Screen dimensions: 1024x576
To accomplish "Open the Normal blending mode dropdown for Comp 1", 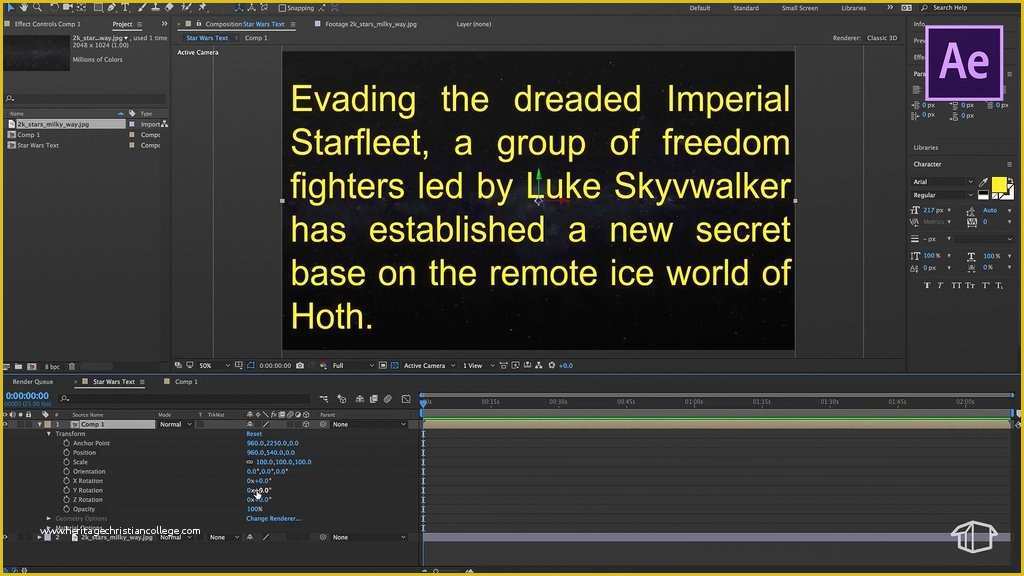I will click(176, 424).
